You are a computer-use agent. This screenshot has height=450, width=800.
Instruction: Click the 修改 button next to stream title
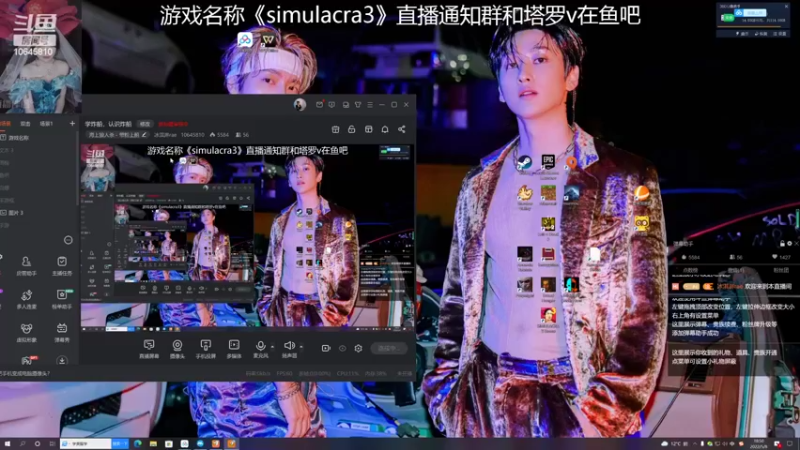coord(145,124)
